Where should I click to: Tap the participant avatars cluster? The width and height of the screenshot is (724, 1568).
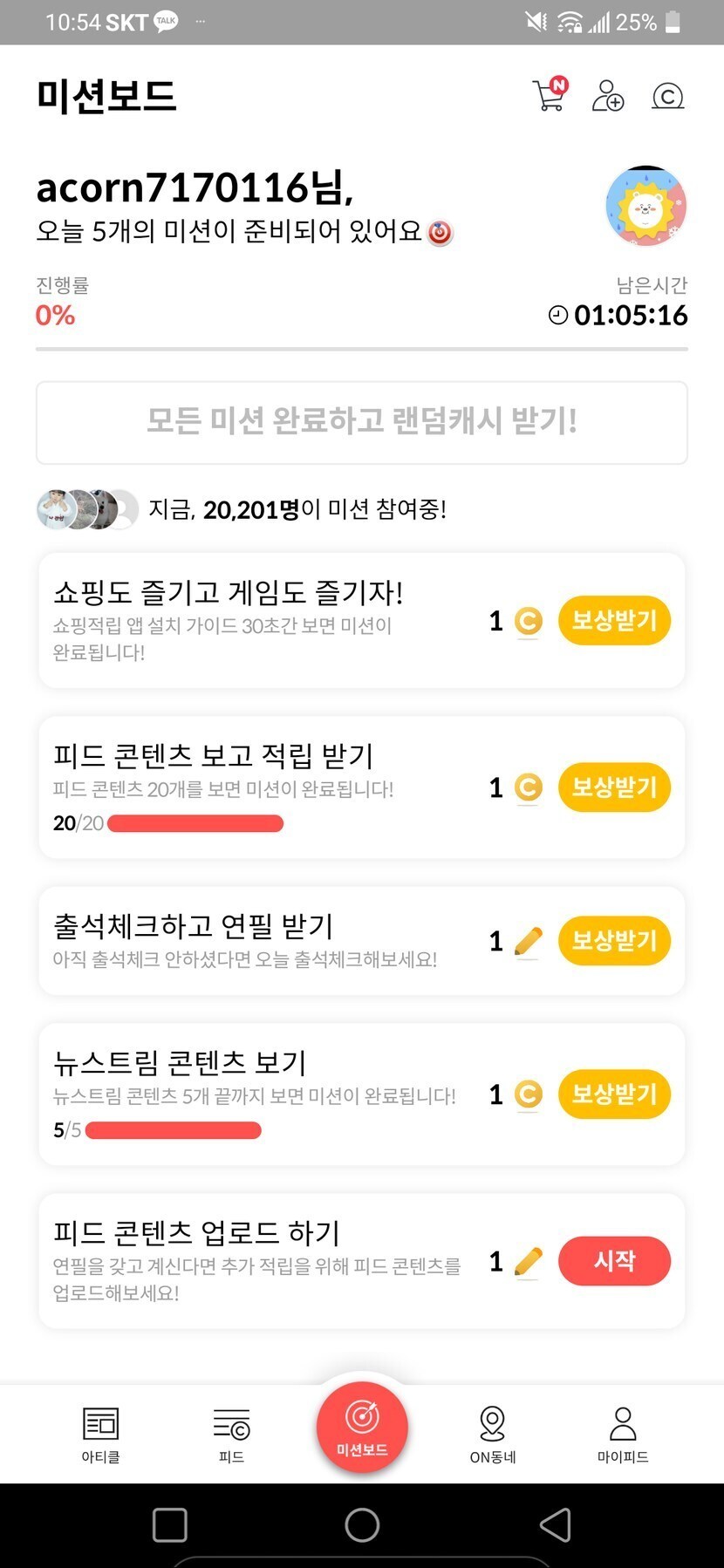[87, 509]
